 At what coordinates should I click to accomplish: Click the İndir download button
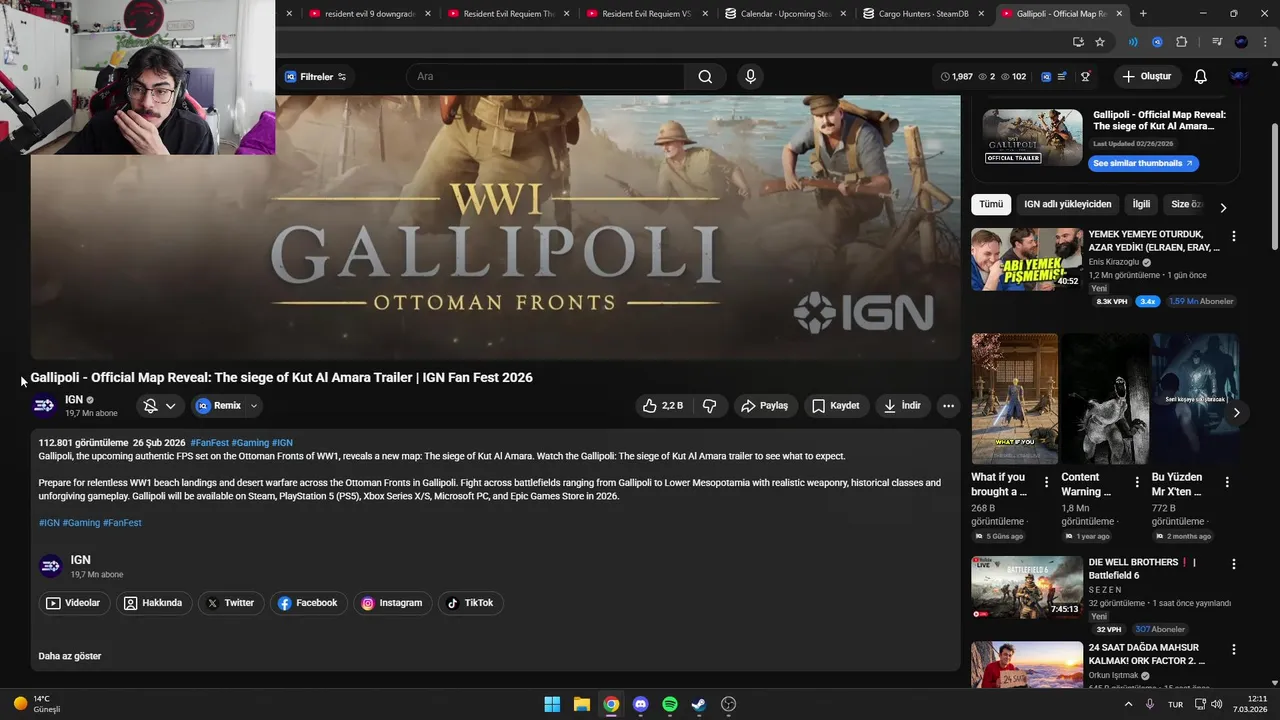point(902,406)
